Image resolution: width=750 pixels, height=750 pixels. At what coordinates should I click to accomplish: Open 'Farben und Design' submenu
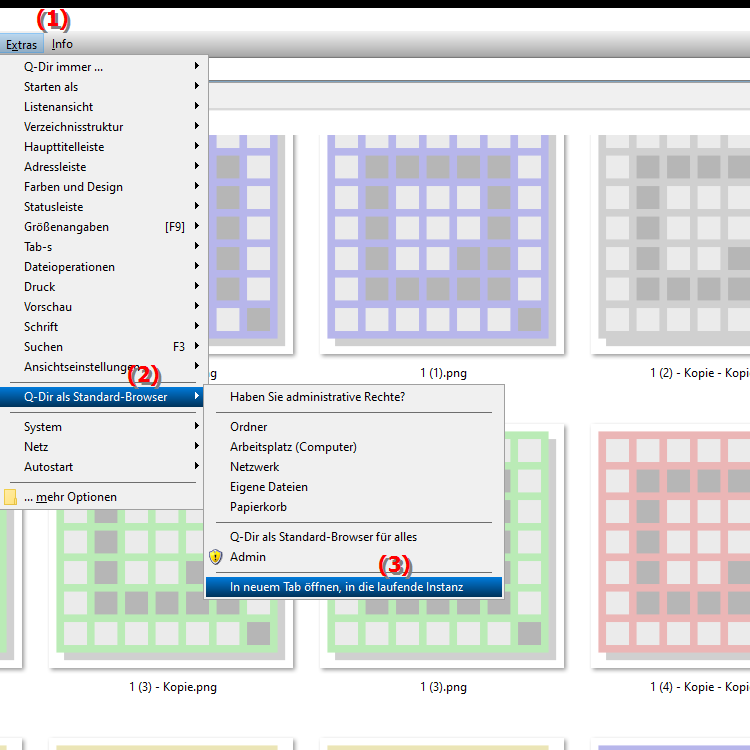pyautogui.click(x=104, y=187)
